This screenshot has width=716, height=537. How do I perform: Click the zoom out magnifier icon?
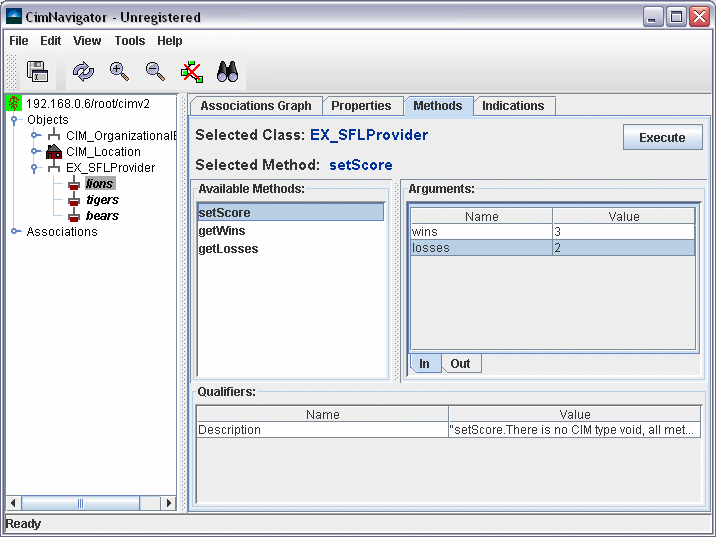[x=155, y=71]
